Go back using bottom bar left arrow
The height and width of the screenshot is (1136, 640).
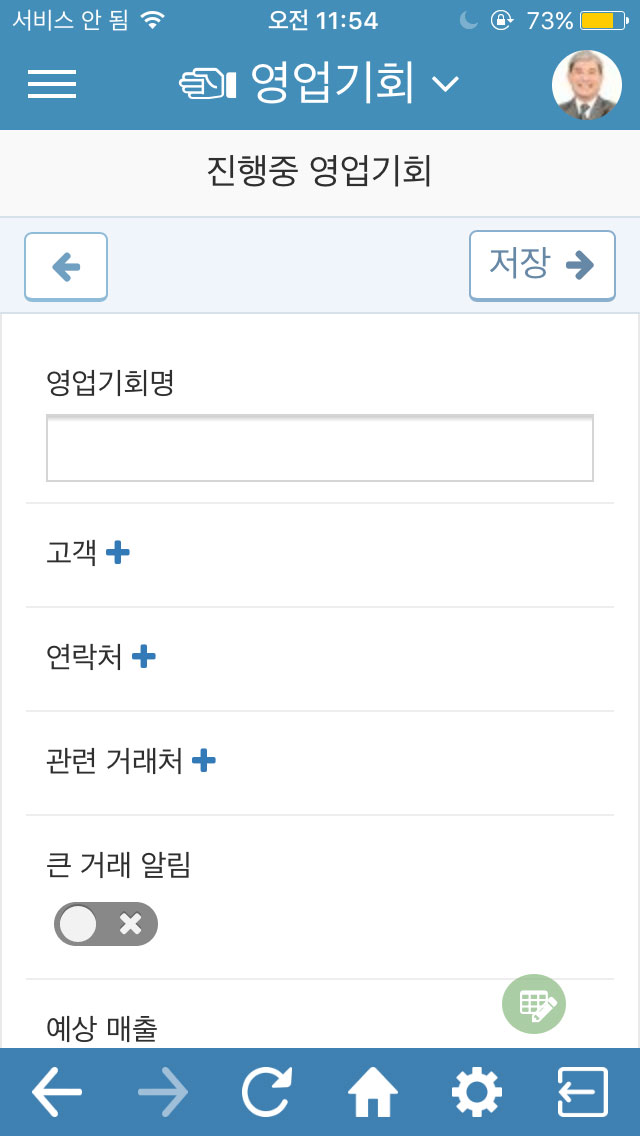pos(57,1092)
